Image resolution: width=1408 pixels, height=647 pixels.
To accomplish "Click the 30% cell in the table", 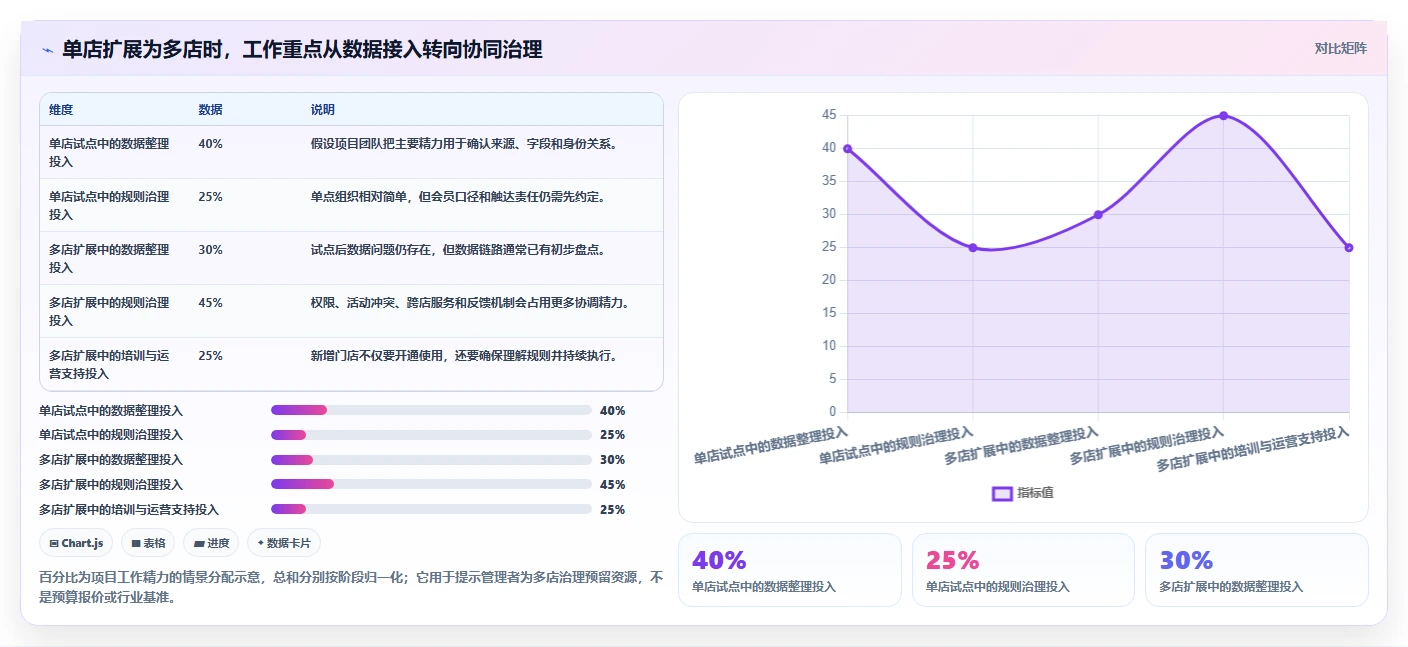I will pos(210,249).
